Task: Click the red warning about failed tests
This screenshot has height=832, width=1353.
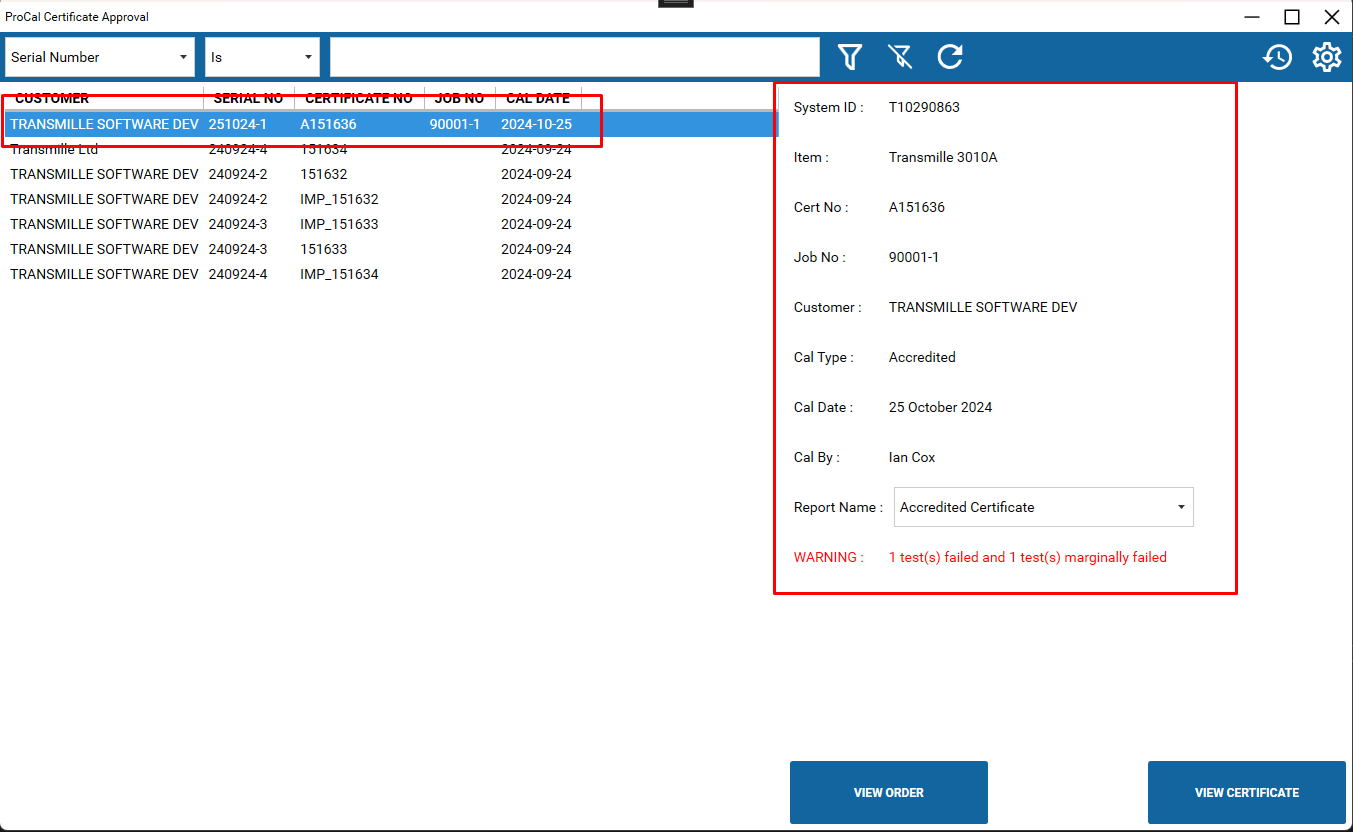Action: (1027, 557)
